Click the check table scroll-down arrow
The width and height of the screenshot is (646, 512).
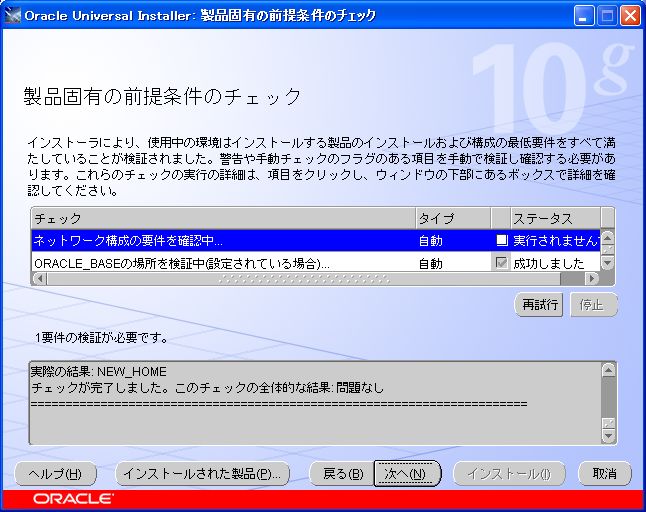click(608, 264)
